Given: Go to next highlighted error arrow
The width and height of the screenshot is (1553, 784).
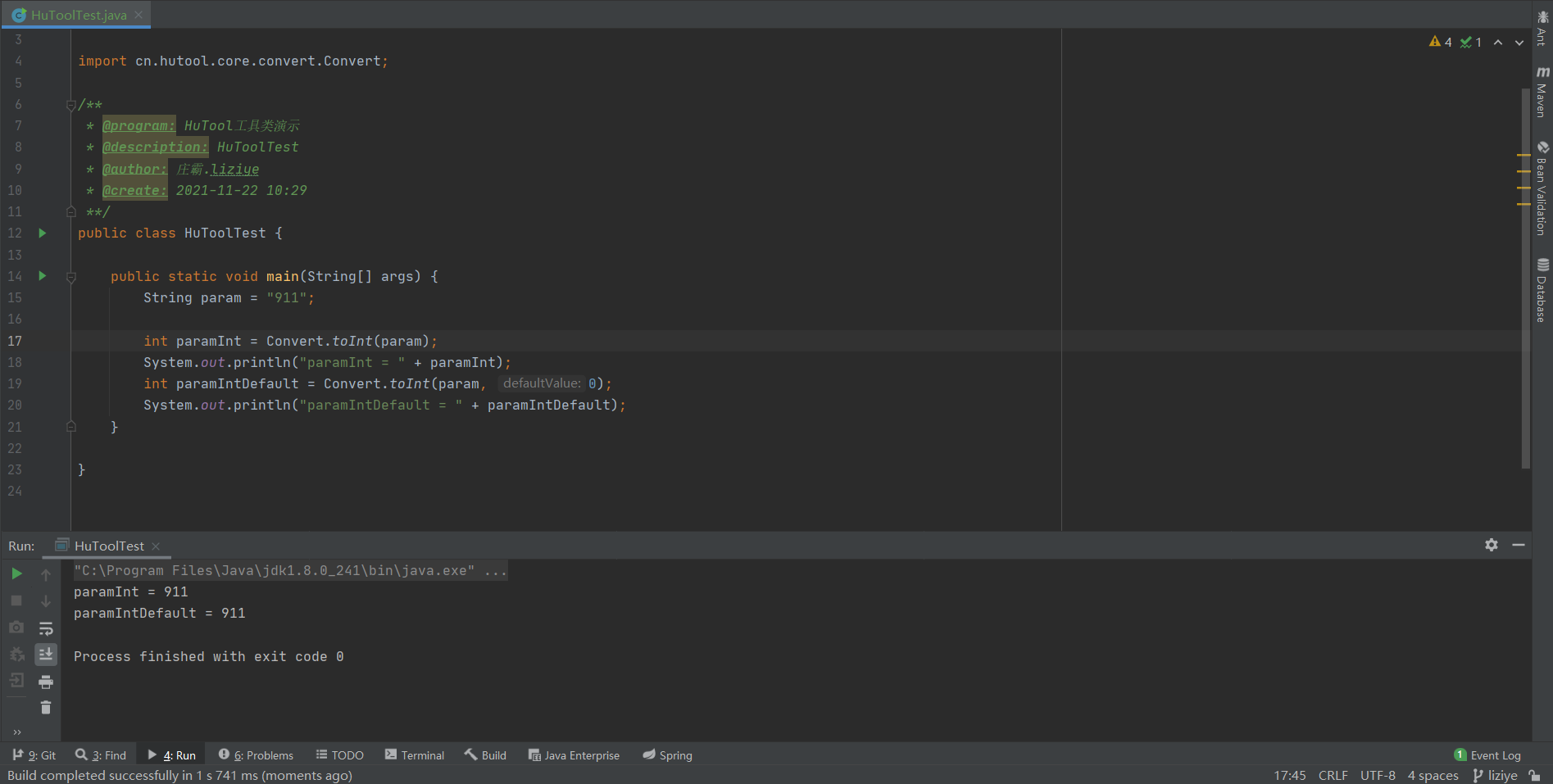Looking at the screenshot, I should click(x=1519, y=43).
